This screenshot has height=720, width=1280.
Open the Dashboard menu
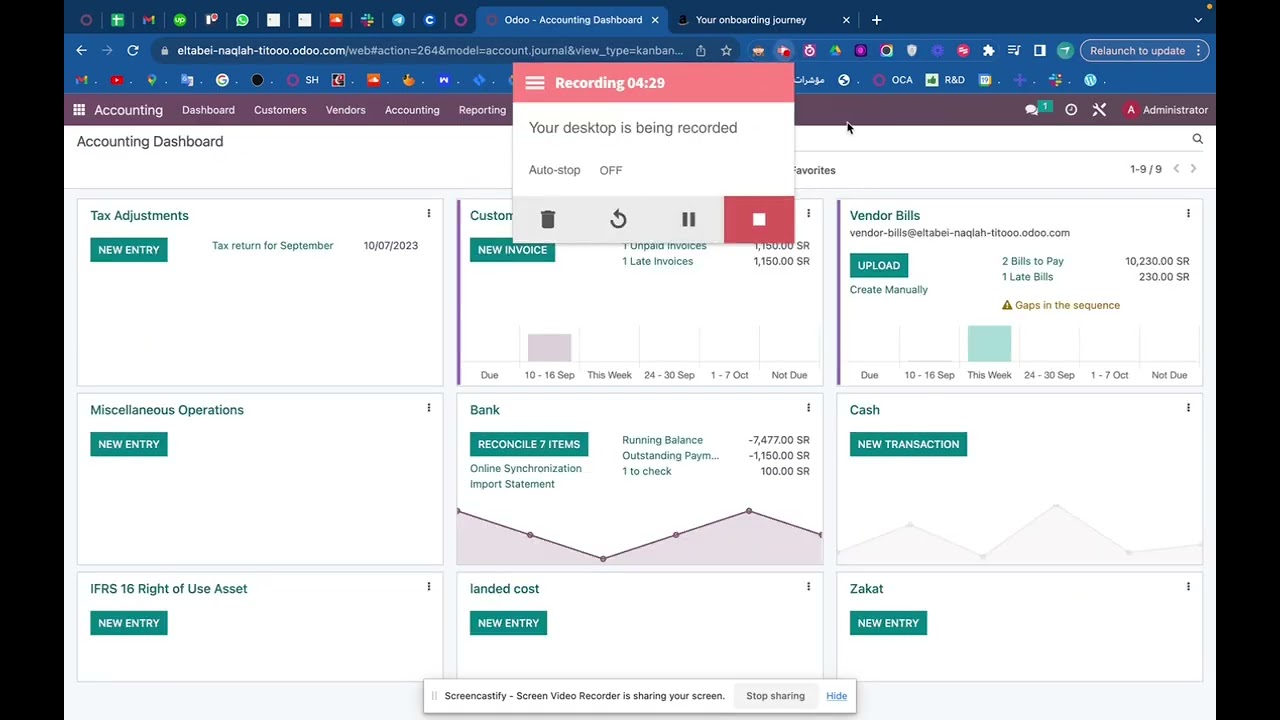(208, 110)
